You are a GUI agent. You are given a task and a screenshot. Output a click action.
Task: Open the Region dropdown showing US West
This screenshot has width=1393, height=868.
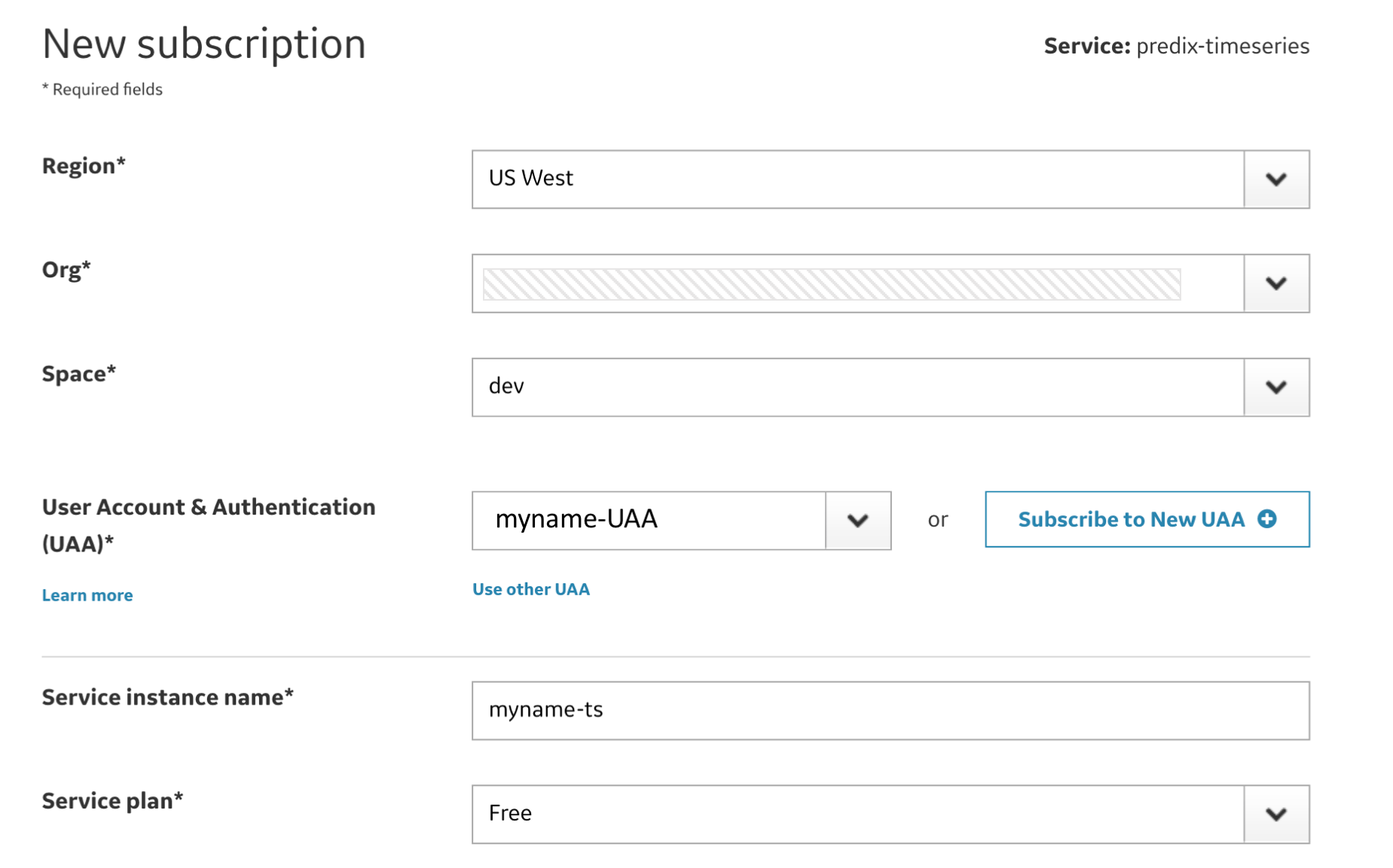(857, 179)
